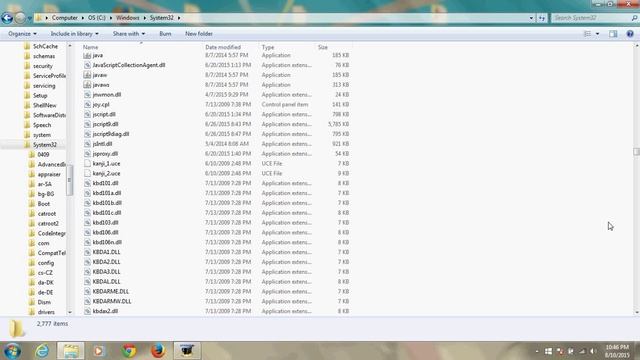Image resolution: width=640 pixels, height=360 pixels.
Task: Select the jsproxy.dll file name
Action: 105,154
